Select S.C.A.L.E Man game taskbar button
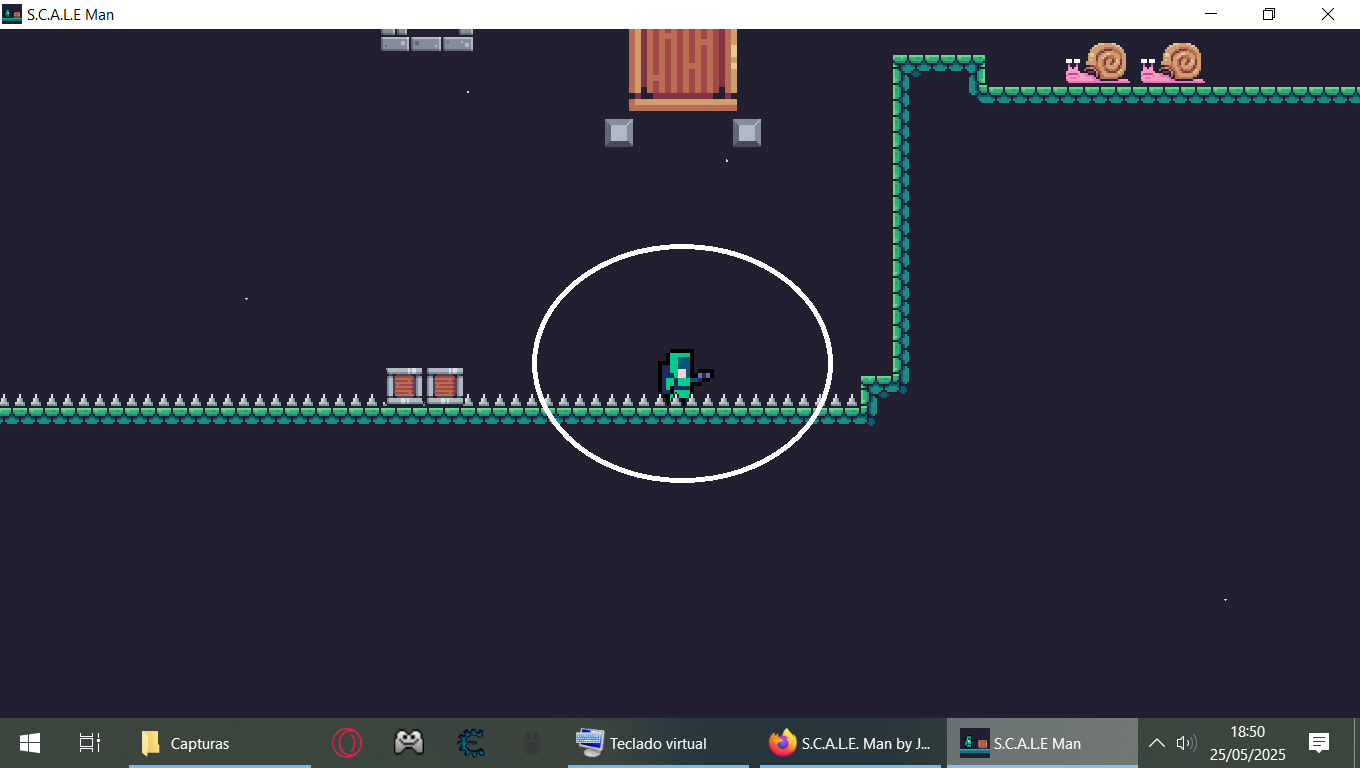The height and width of the screenshot is (768, 1360). [x=1042, y=743]
